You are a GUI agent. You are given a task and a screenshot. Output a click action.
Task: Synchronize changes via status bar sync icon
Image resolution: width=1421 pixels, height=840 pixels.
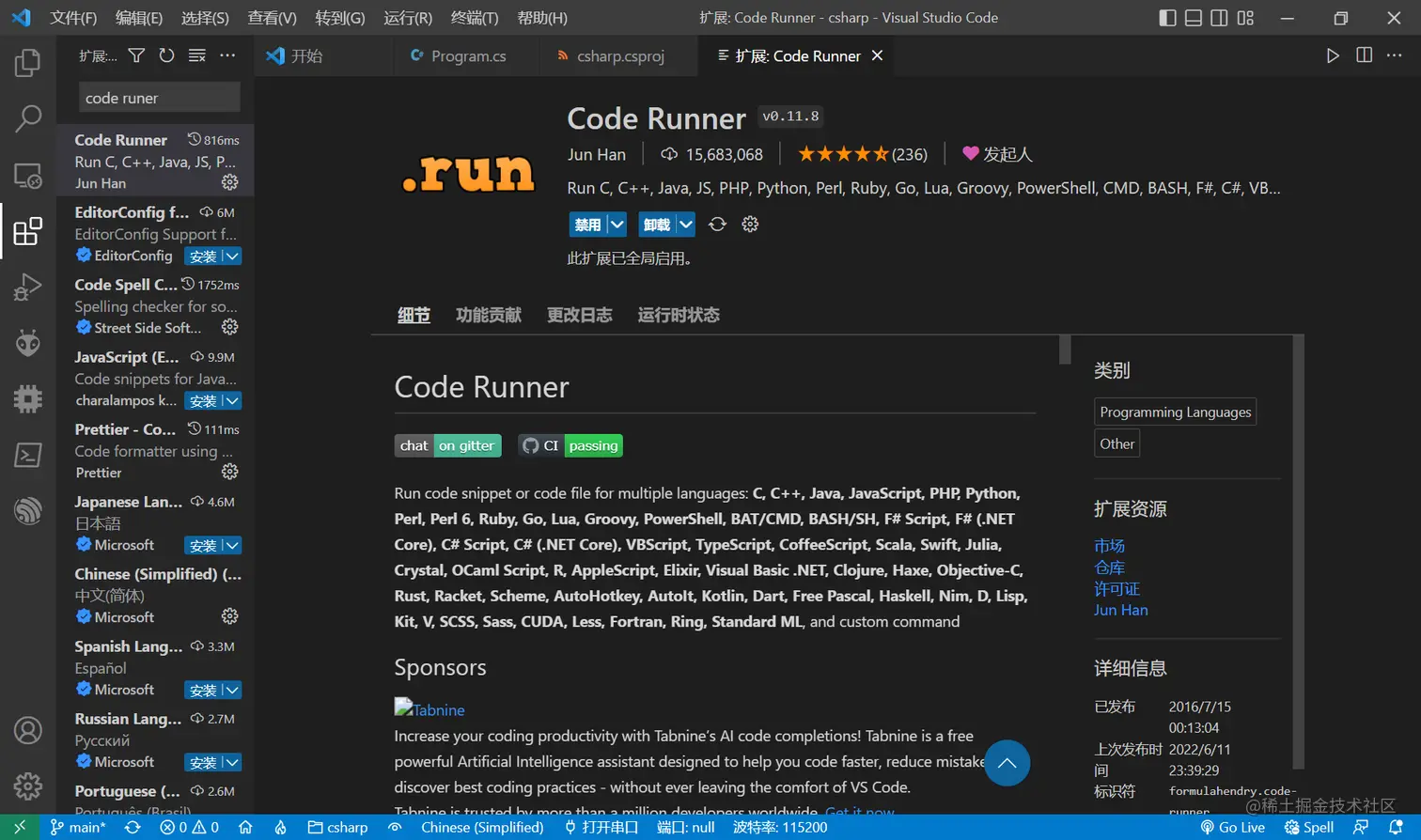(x=133, y=827)
